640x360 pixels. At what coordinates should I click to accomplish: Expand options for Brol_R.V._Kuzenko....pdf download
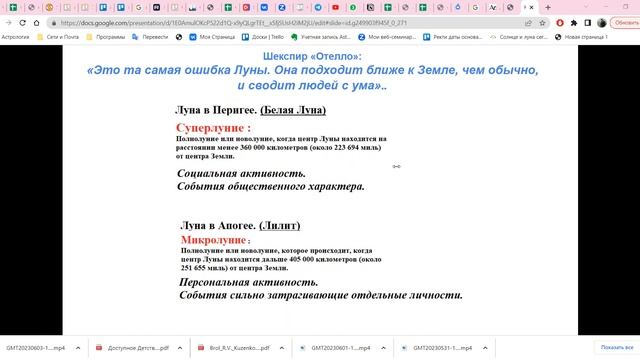(282, 348)
